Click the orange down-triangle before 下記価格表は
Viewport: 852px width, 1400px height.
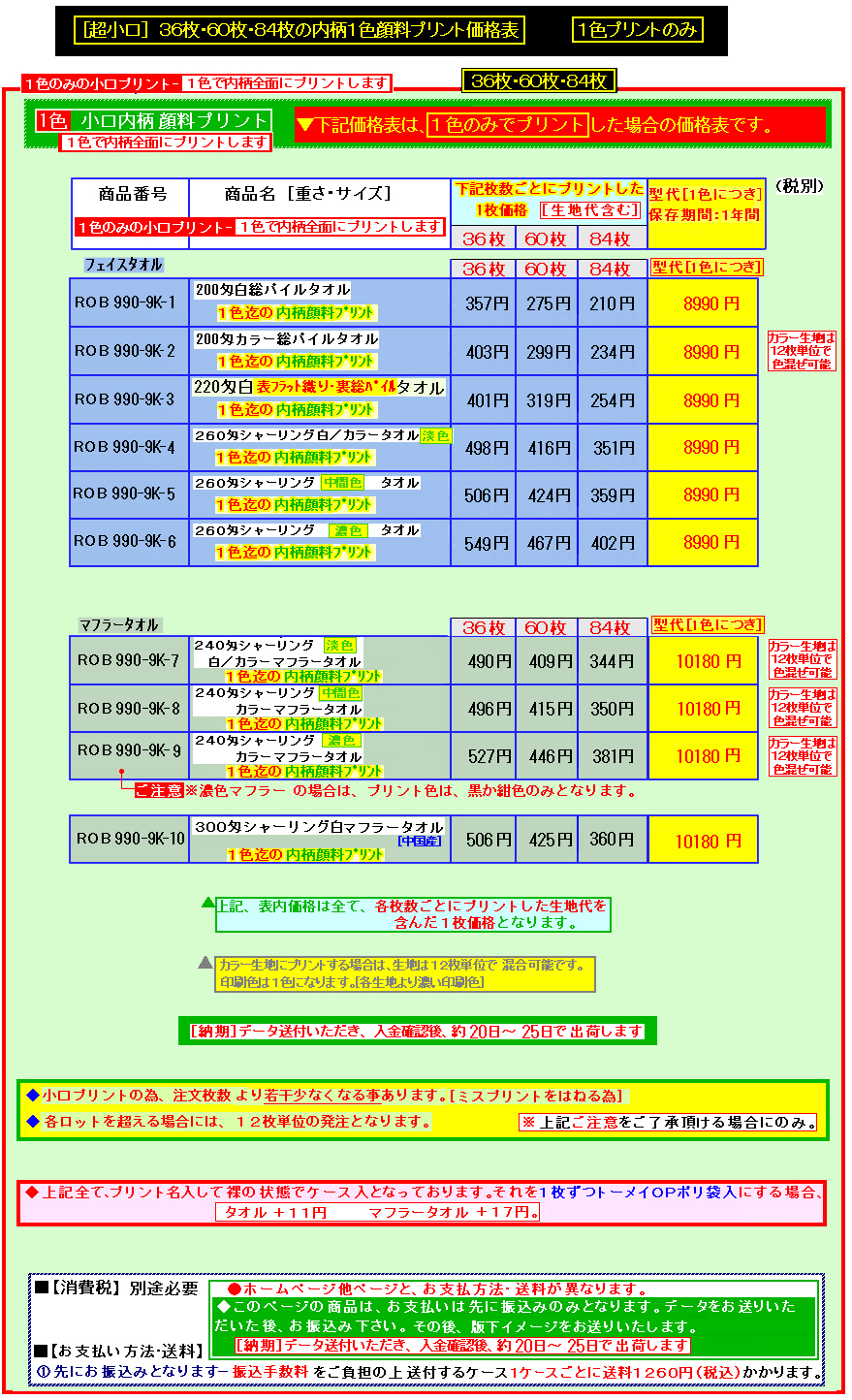[x=305, y=124]
